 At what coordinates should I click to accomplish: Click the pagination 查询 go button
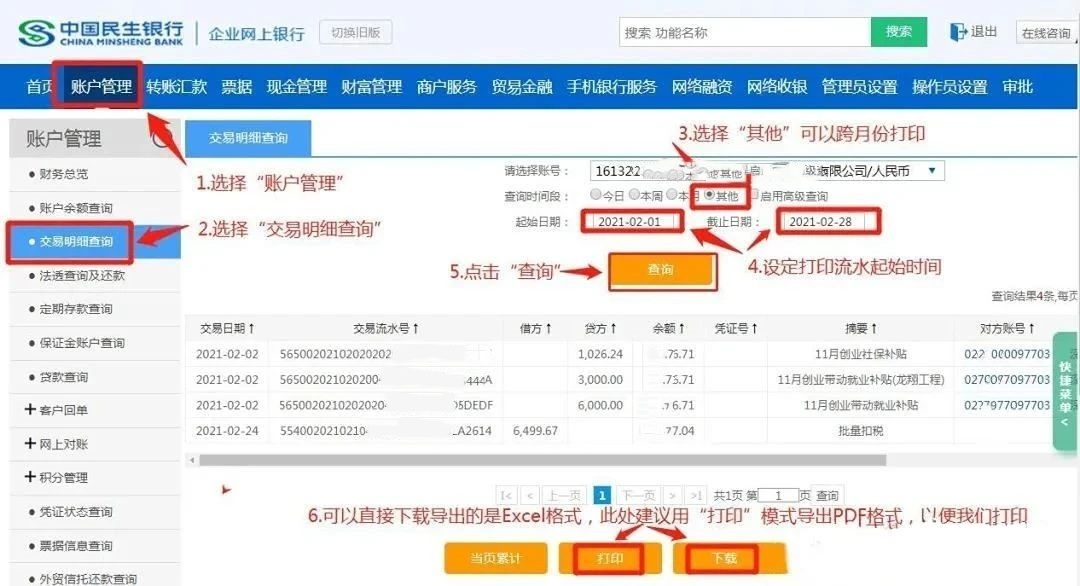(827, 495)
